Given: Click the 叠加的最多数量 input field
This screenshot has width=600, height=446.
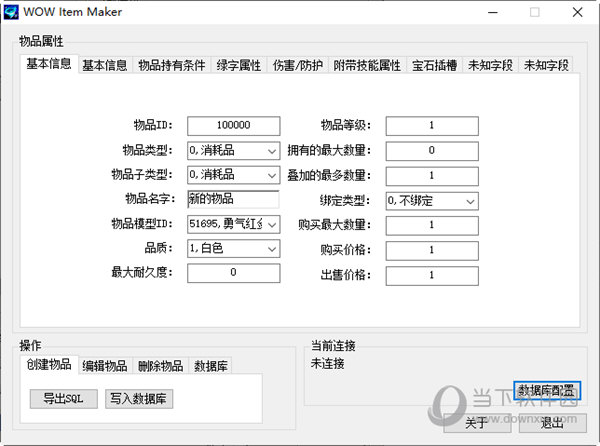Looking at the screenshot, I should pyautogui.click(x=432, y=176).
